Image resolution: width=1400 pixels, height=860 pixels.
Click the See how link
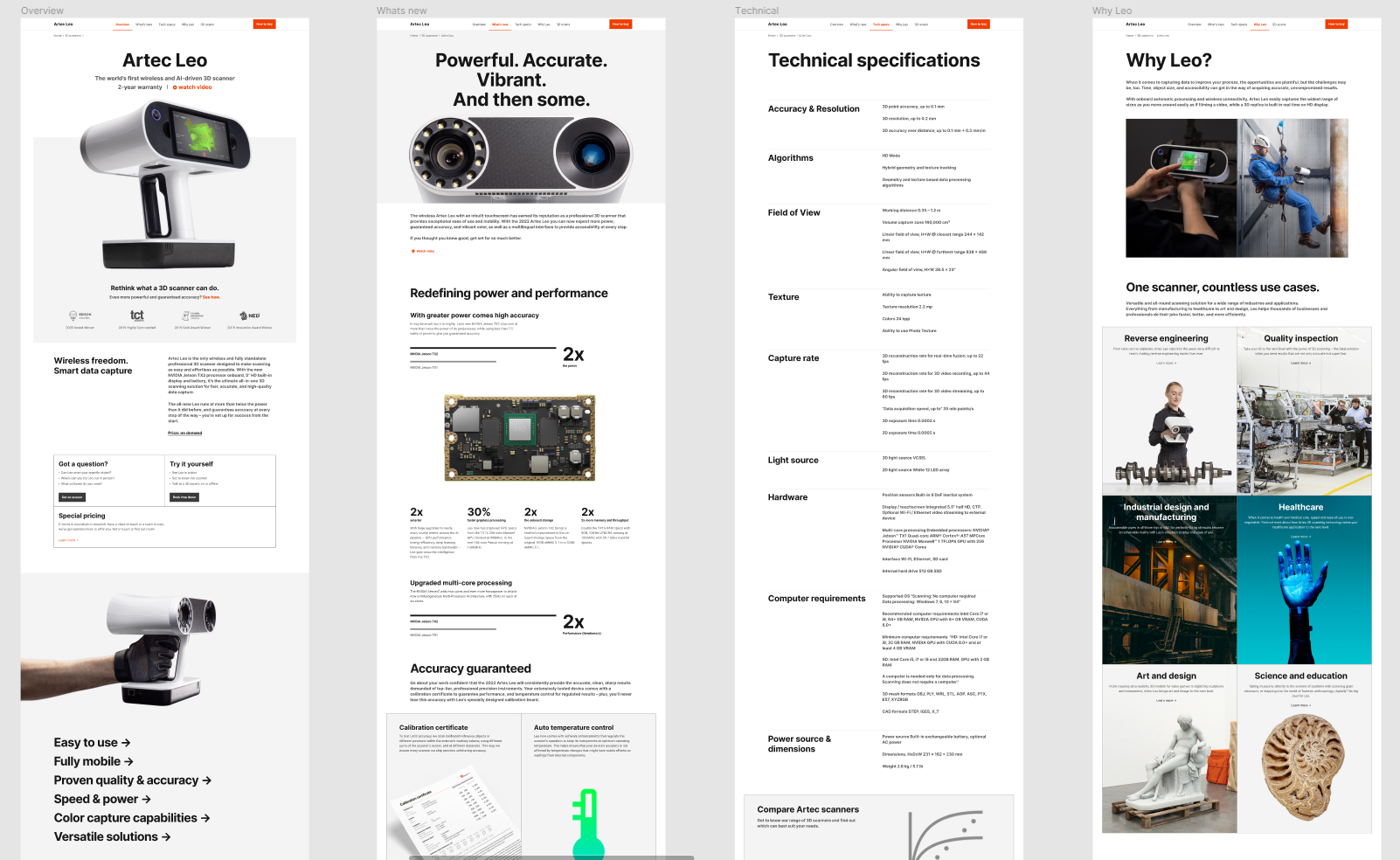pos(211,297)
